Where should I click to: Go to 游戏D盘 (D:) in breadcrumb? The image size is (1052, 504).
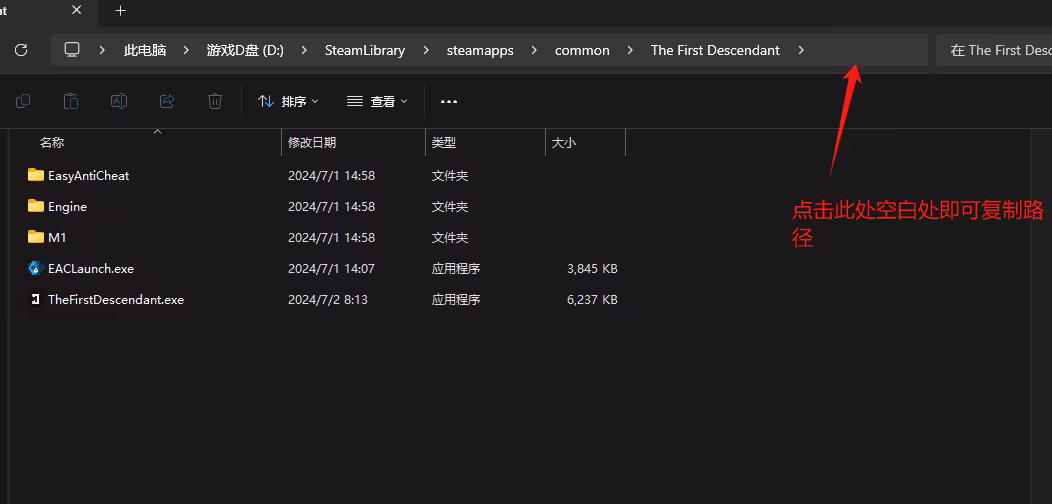coord(245,50)
